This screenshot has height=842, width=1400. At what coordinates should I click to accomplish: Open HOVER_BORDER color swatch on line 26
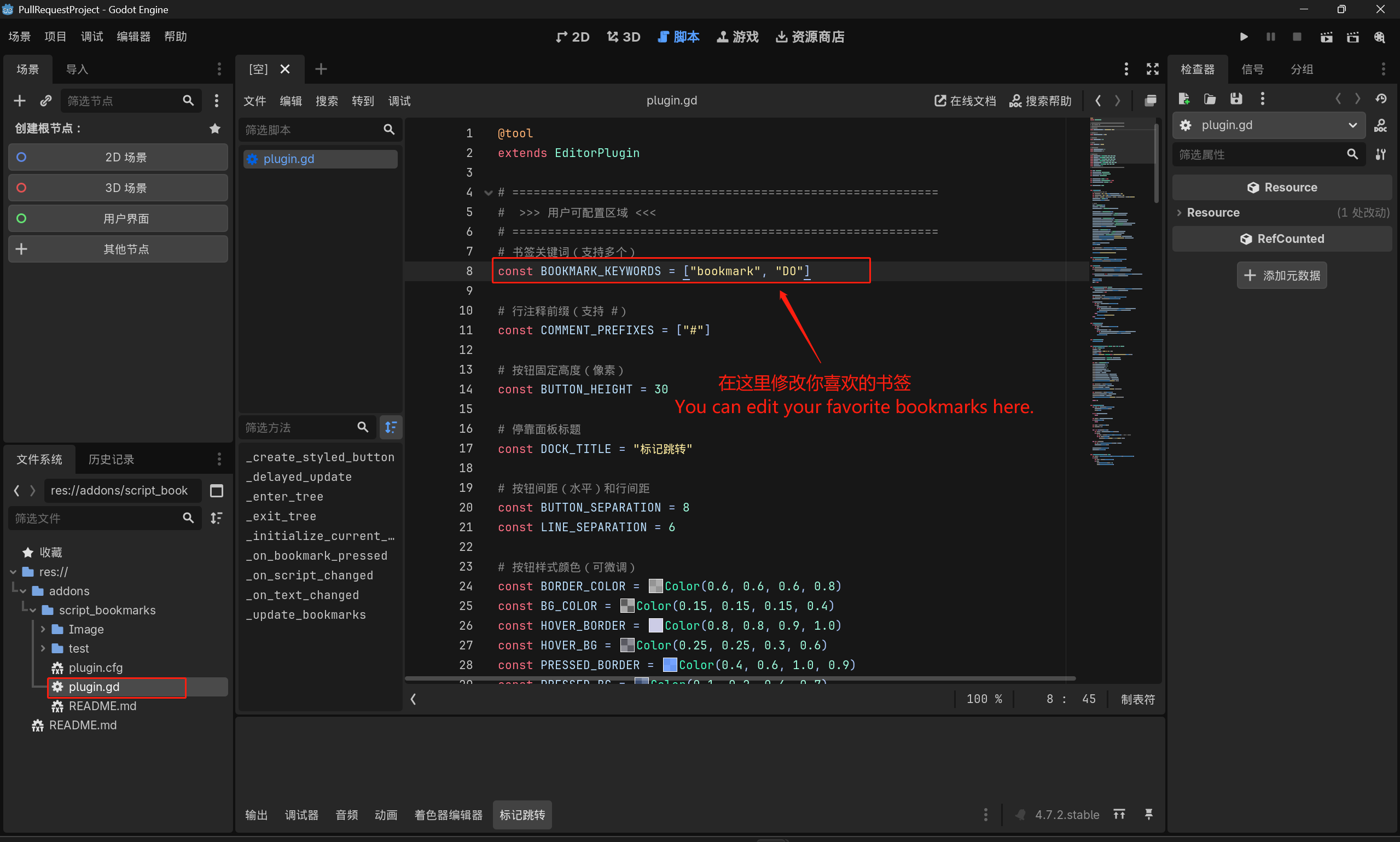tap(656, 625)
